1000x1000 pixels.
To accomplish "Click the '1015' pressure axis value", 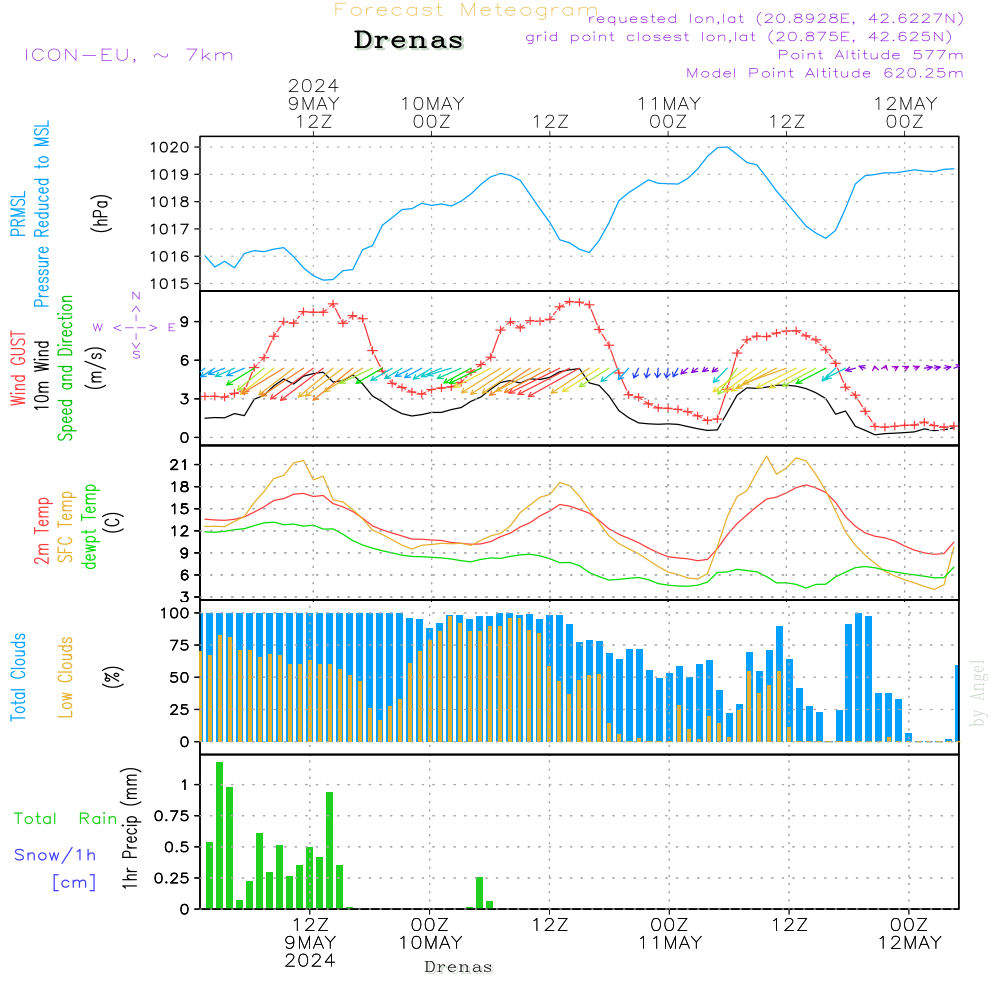I will pyautogui.click(x=170, y=284).
